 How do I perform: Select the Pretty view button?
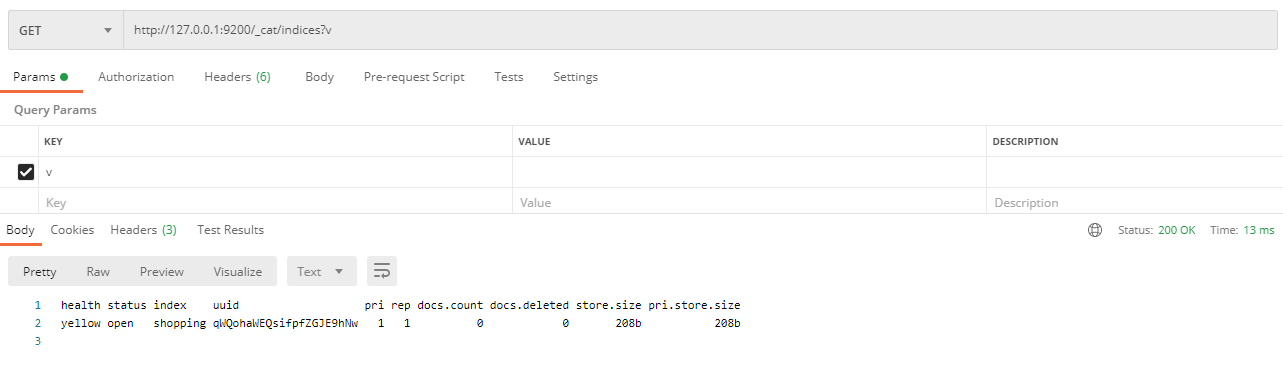coord(40,271)
